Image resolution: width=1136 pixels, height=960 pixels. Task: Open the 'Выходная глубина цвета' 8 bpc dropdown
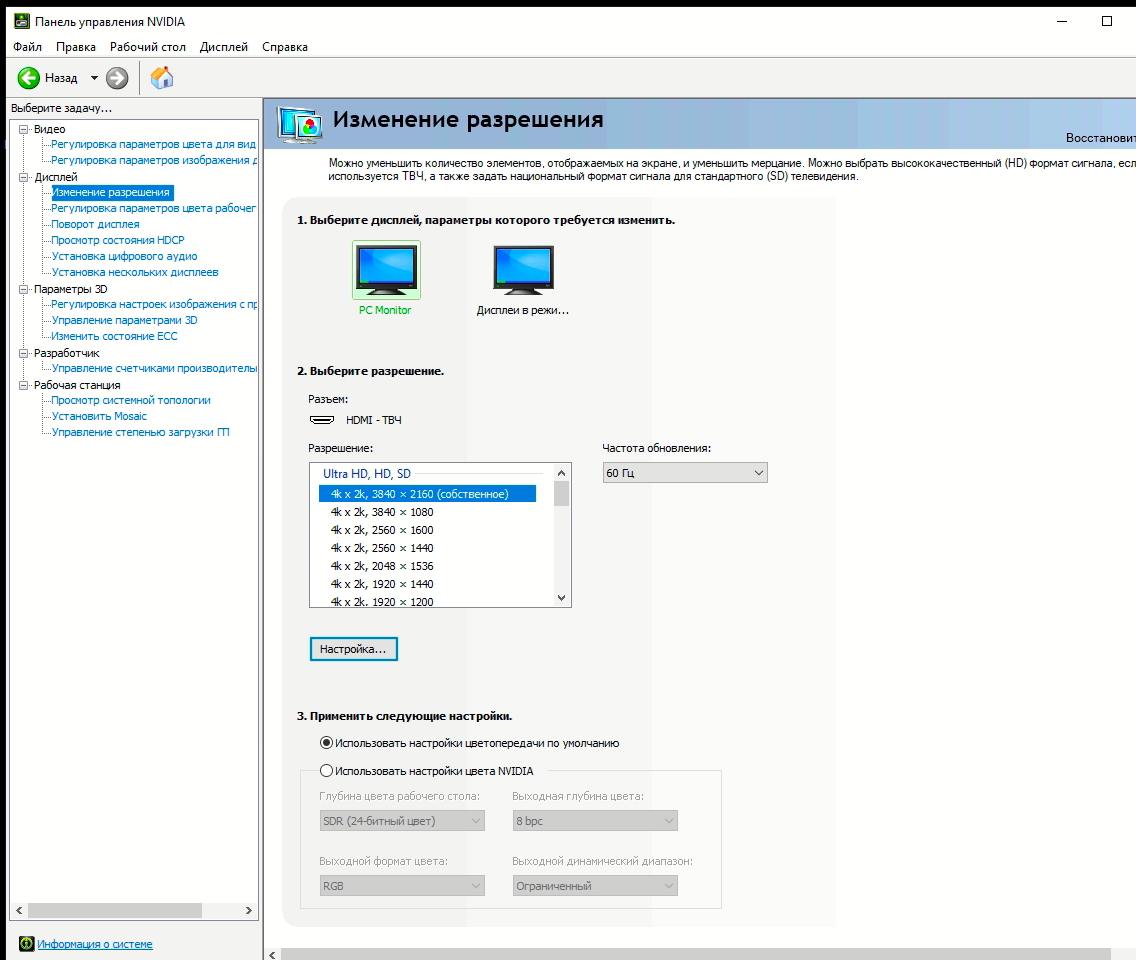pos(595,821)
